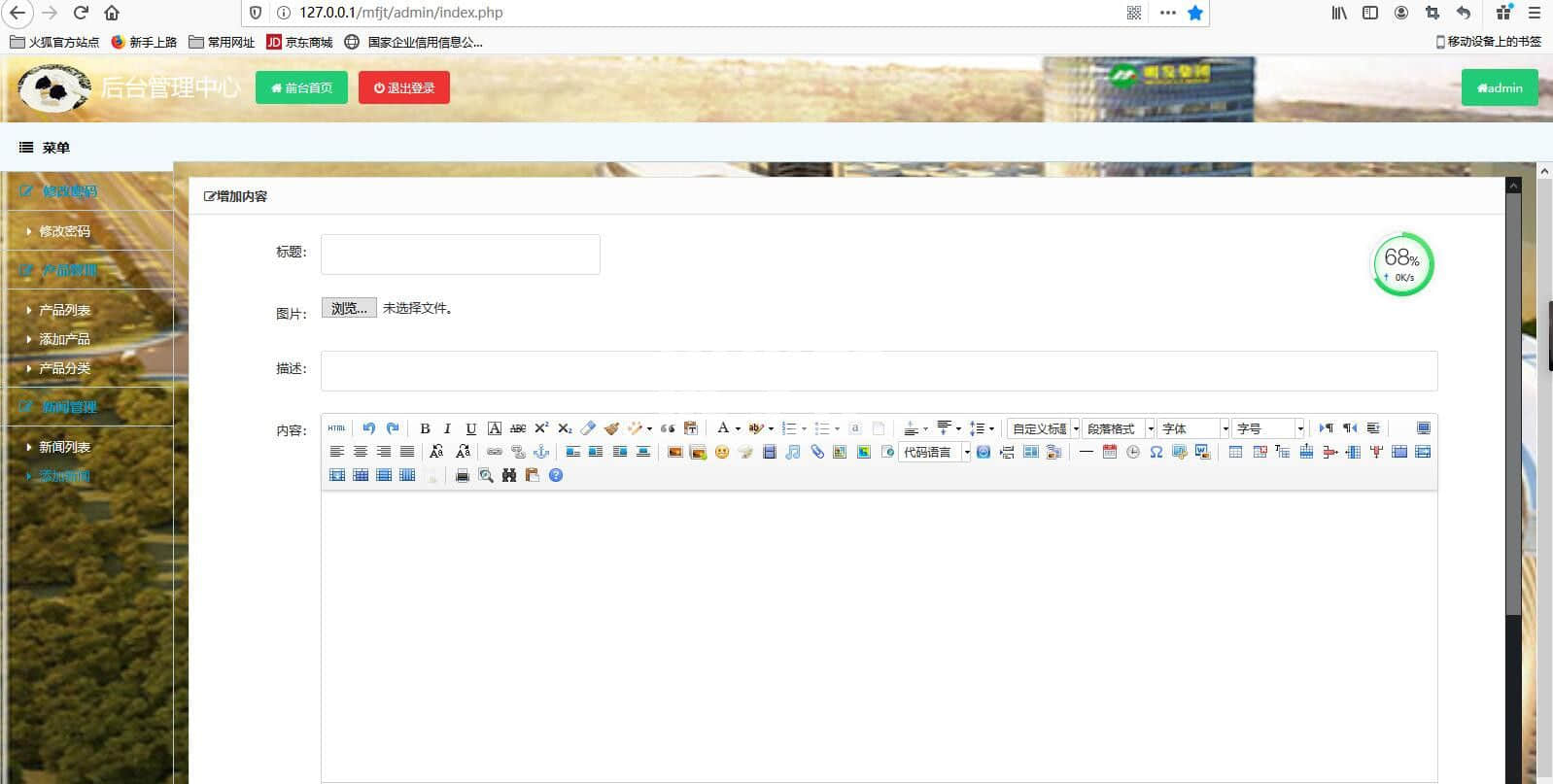Open the 字体 font family dropdown
The image size is (1553, 784).
tap(1193, 428)
